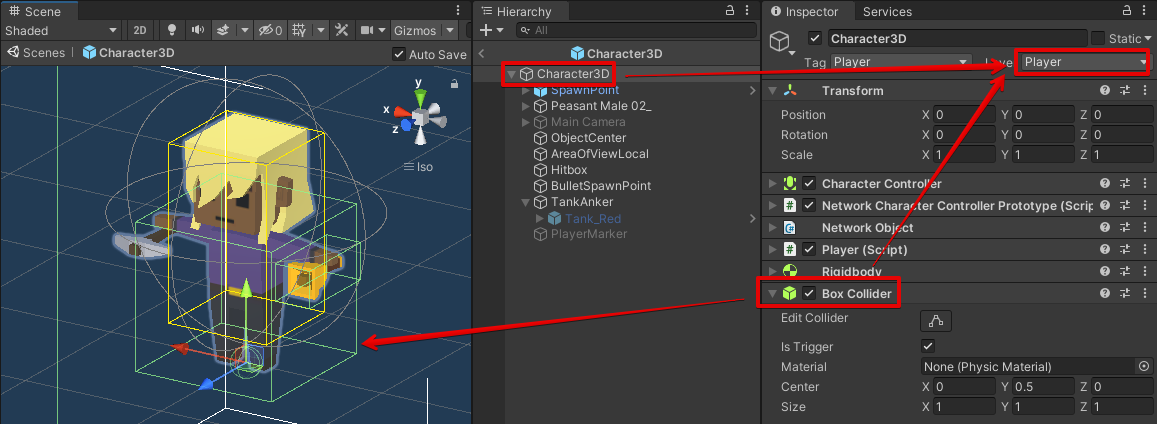Disable Player (Script) component checkbox
The image size is (1157, 424).
(809, 250)
